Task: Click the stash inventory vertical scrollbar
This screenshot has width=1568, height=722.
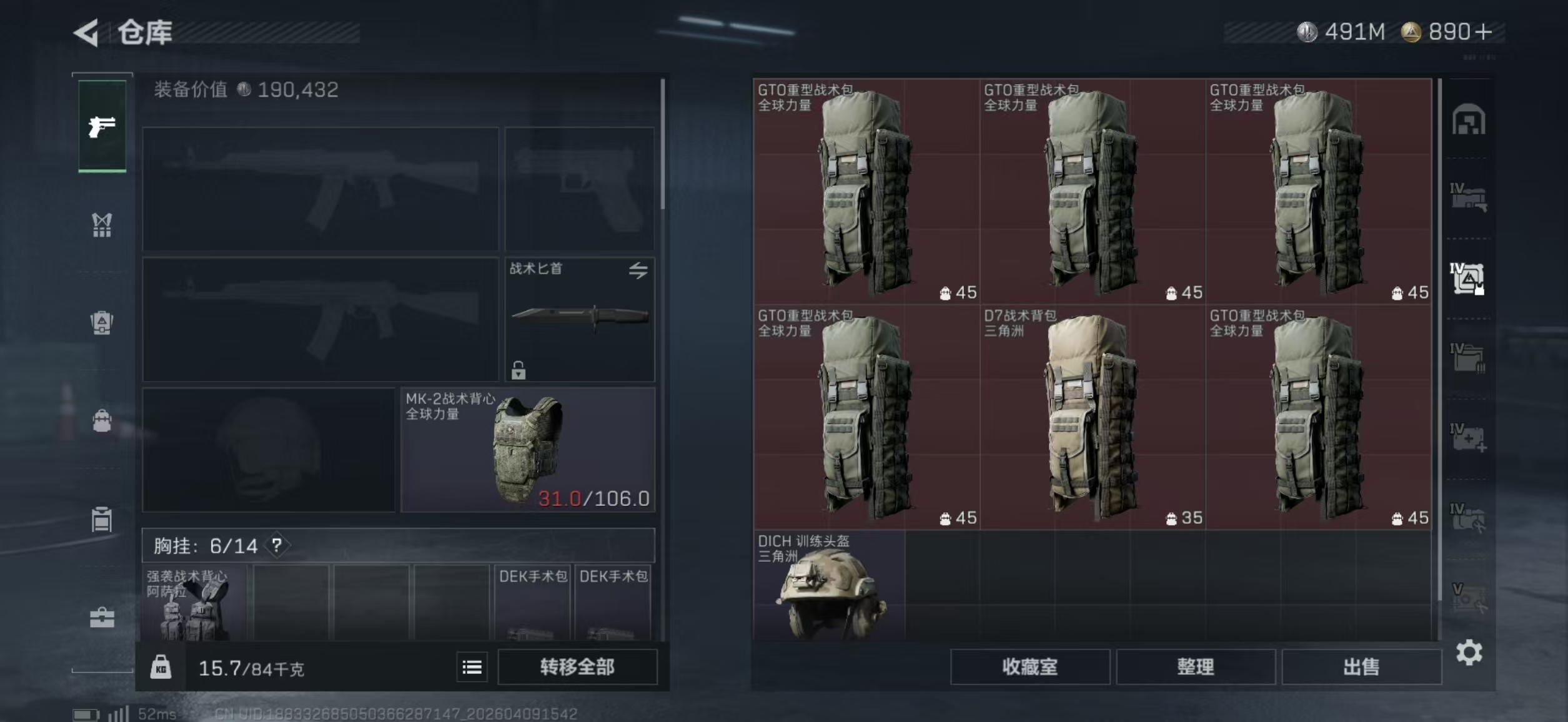Action: [1440, 340]
